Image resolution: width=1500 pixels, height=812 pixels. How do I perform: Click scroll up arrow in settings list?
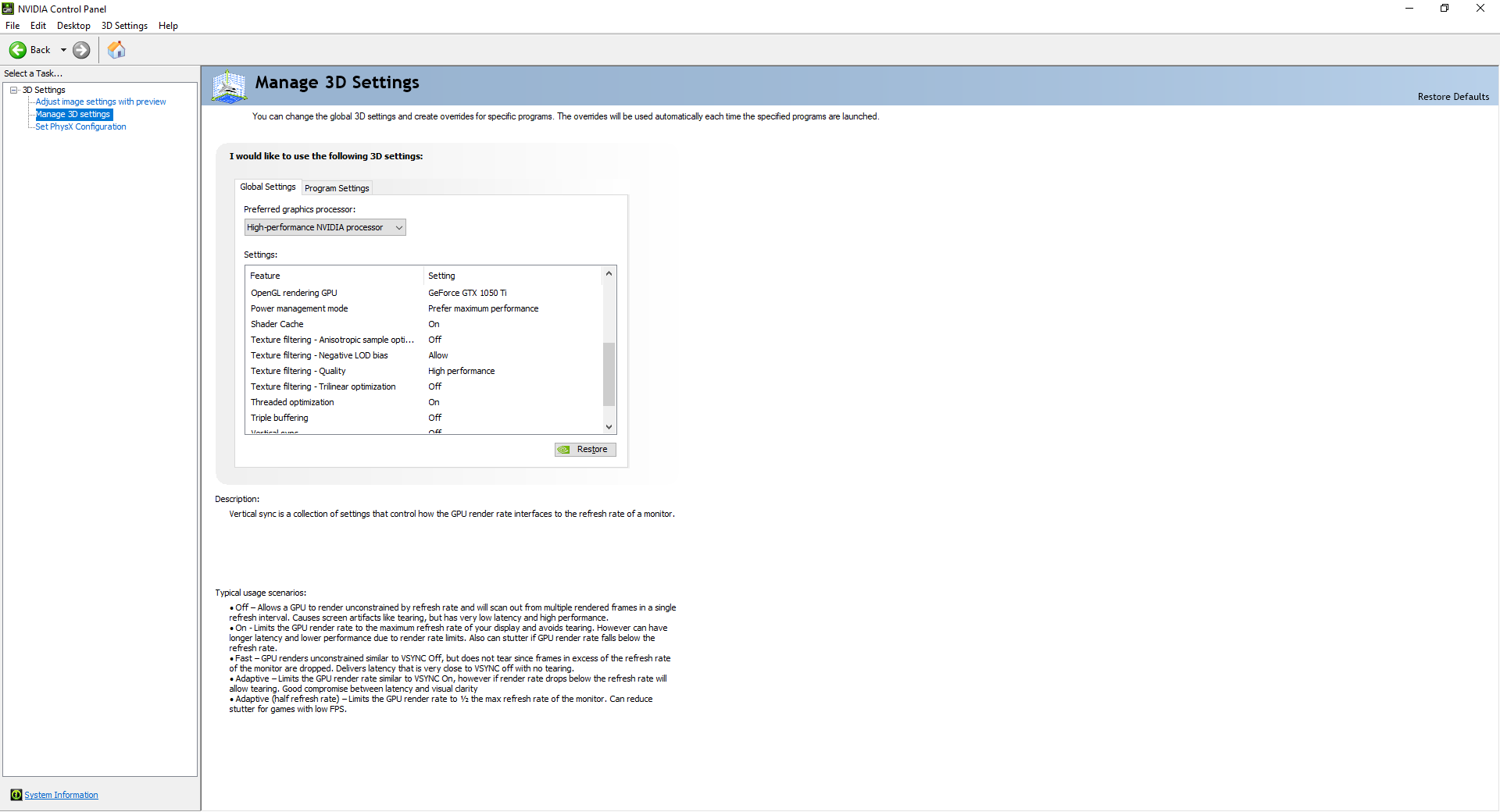point(609,273)
